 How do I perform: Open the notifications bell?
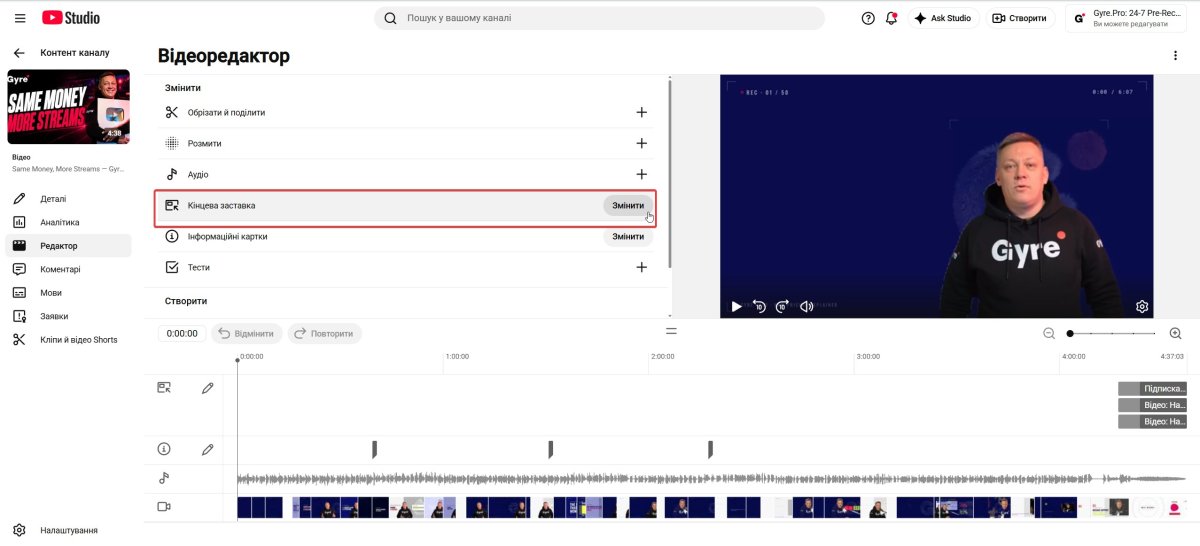click(891, 18)
